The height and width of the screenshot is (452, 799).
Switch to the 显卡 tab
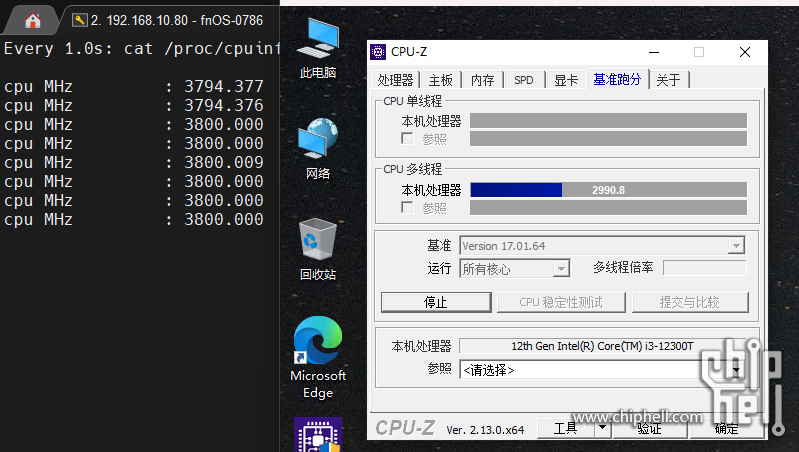566,80
